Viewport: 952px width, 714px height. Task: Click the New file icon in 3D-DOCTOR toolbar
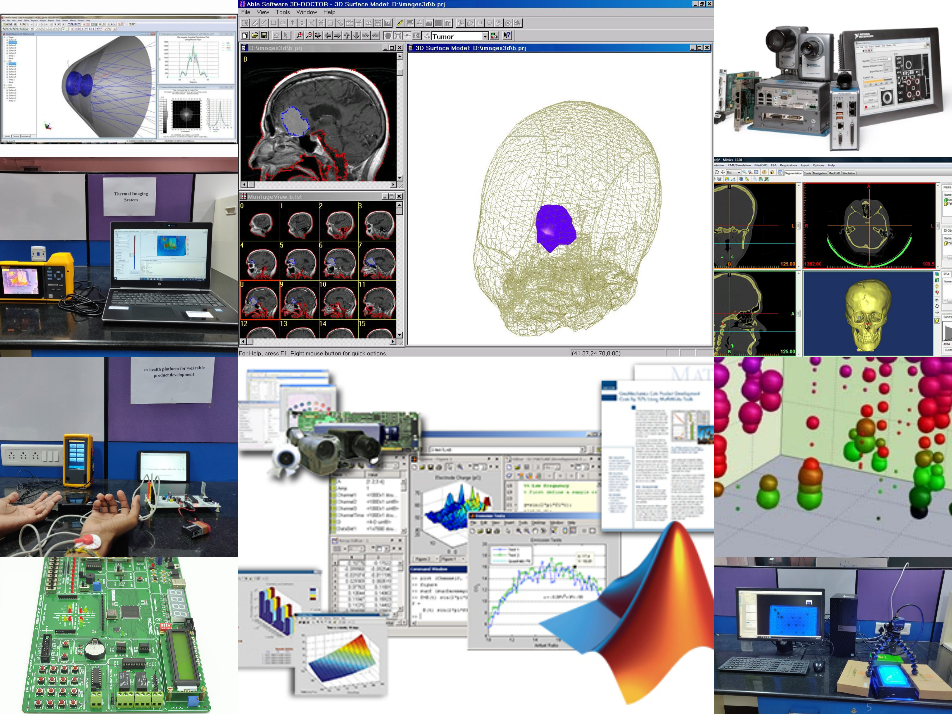click(x=245, y=35)
